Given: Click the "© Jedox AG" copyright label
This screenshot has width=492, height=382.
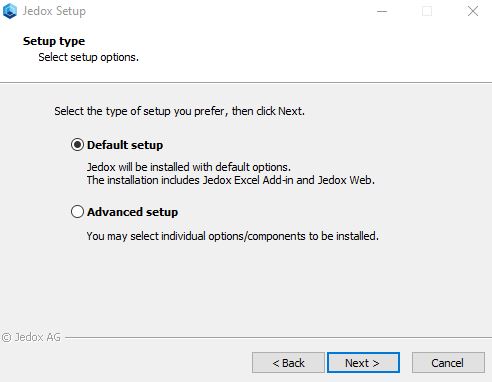Looking at the screenshot, I should pyautogui.click(x=31, y=337).
